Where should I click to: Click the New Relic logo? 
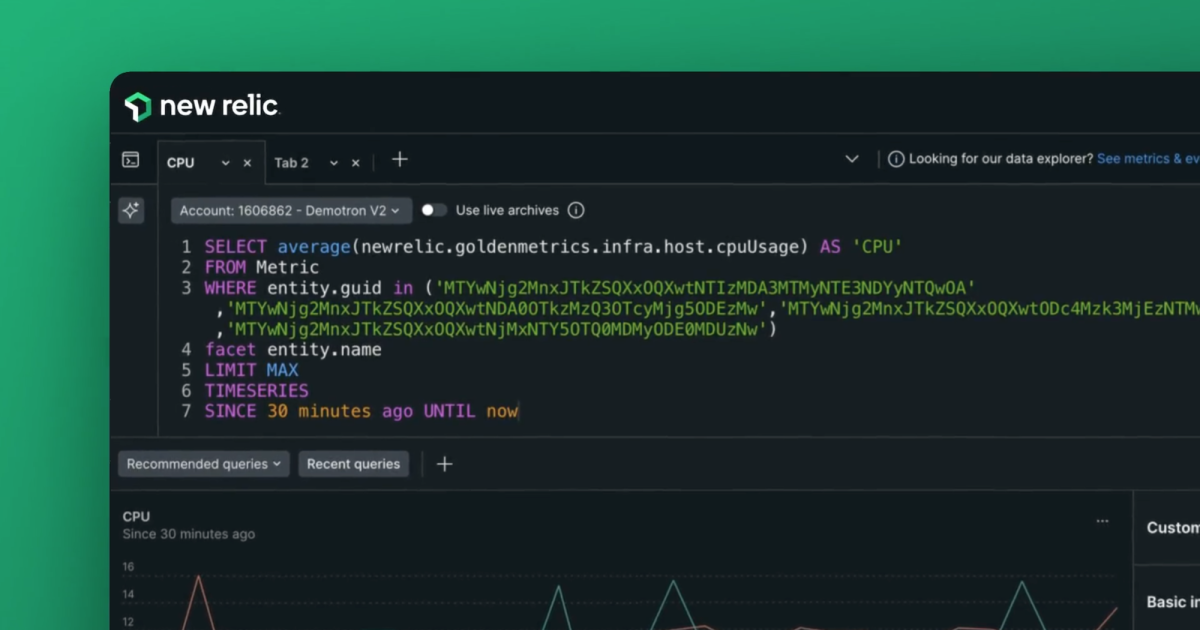tap(200, 103)
